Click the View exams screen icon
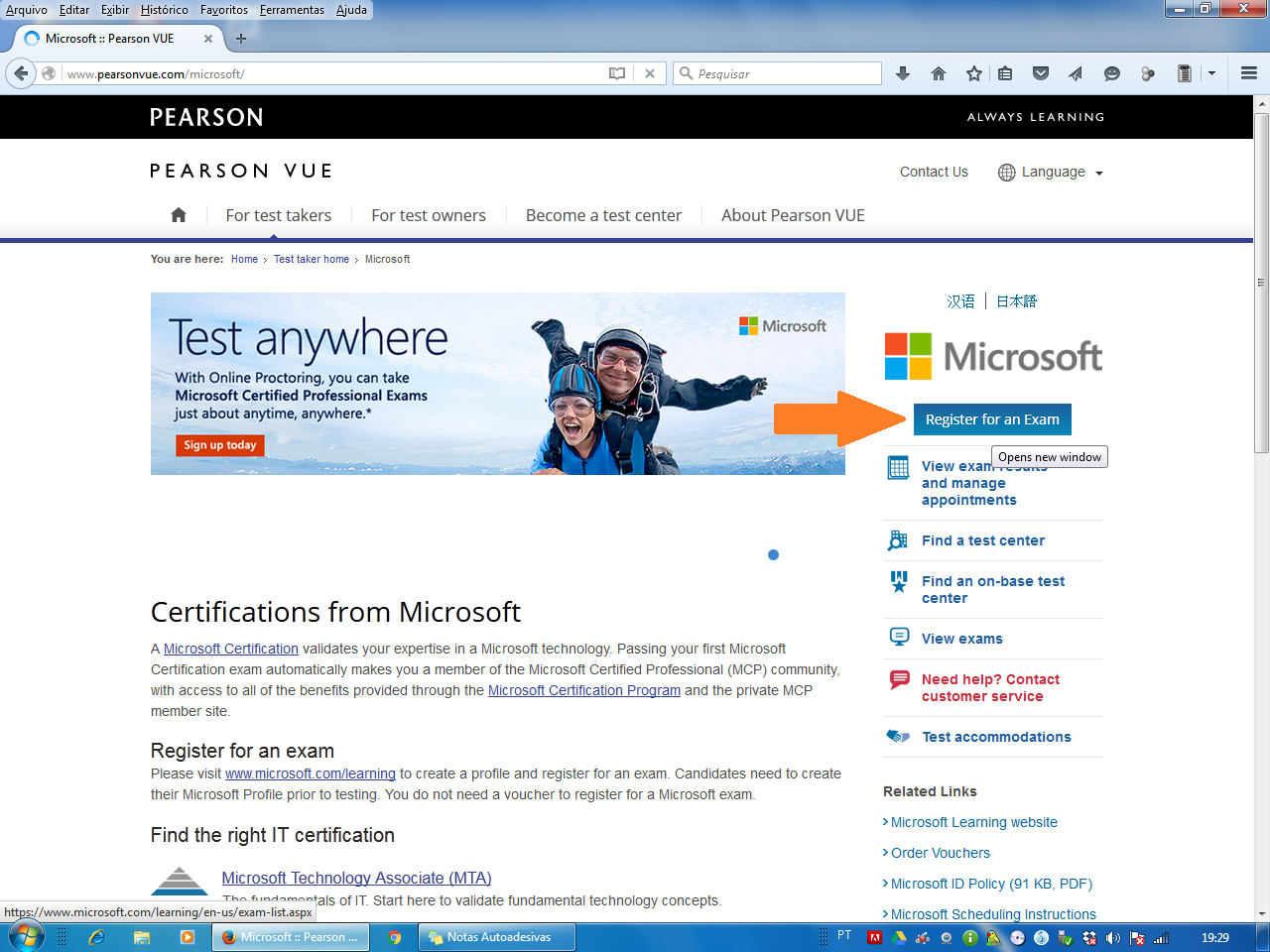This screenshot has width=1270, height=952. coord(899,637)
